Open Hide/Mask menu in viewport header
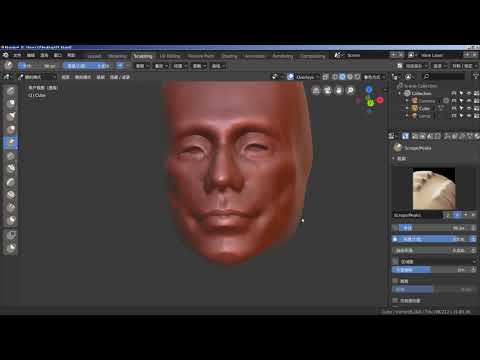Screen dimensions: 480x360 (x=120, y=77)
